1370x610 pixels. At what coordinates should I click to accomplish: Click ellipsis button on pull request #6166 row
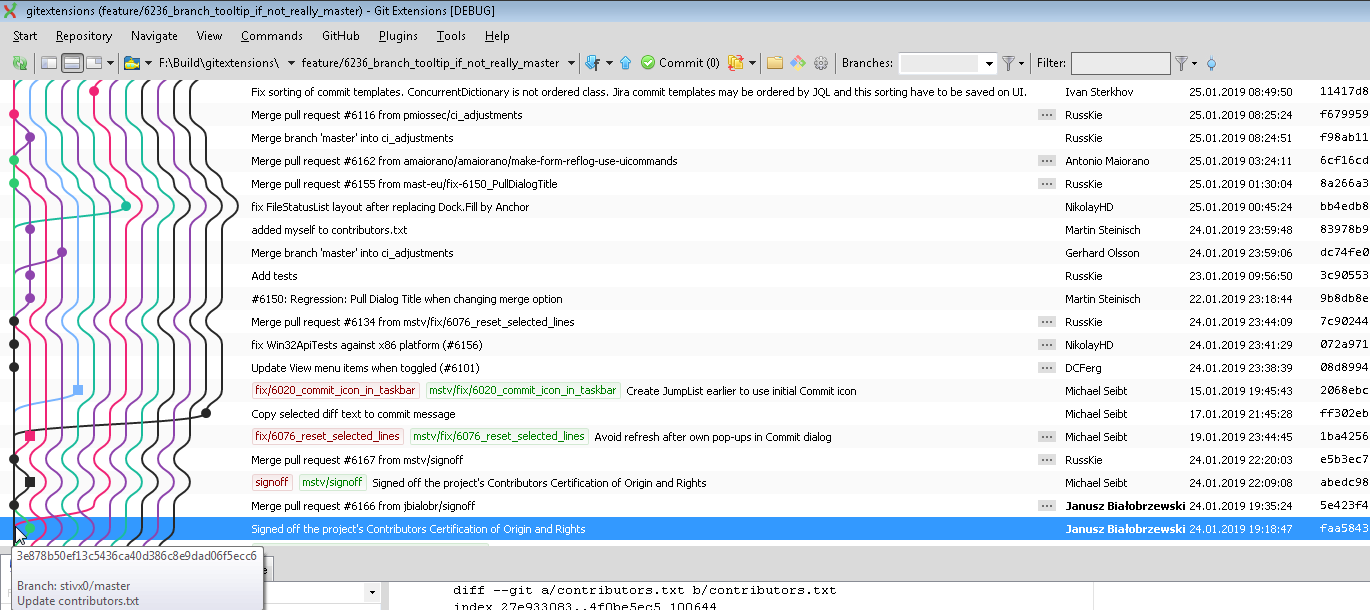(x=1047, y=506)
